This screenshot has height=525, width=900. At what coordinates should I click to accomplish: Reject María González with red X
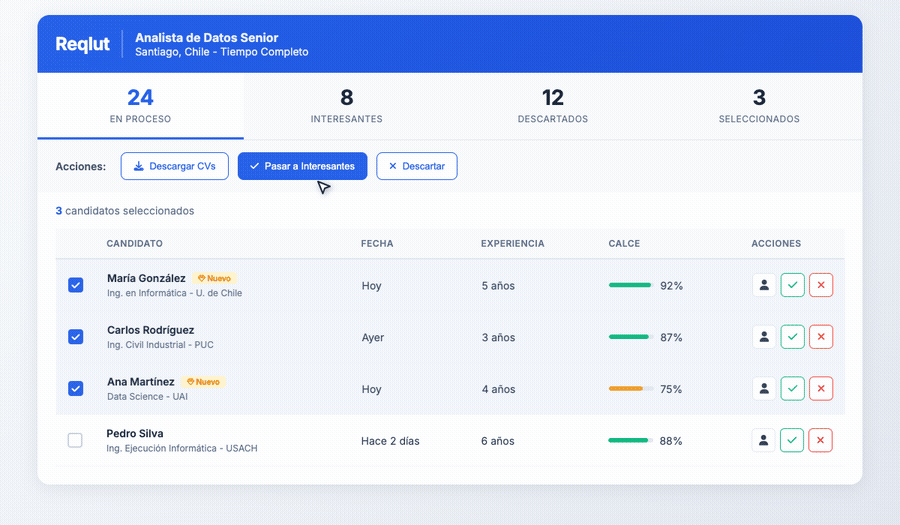pyautogui.click(x=821, y=285)
